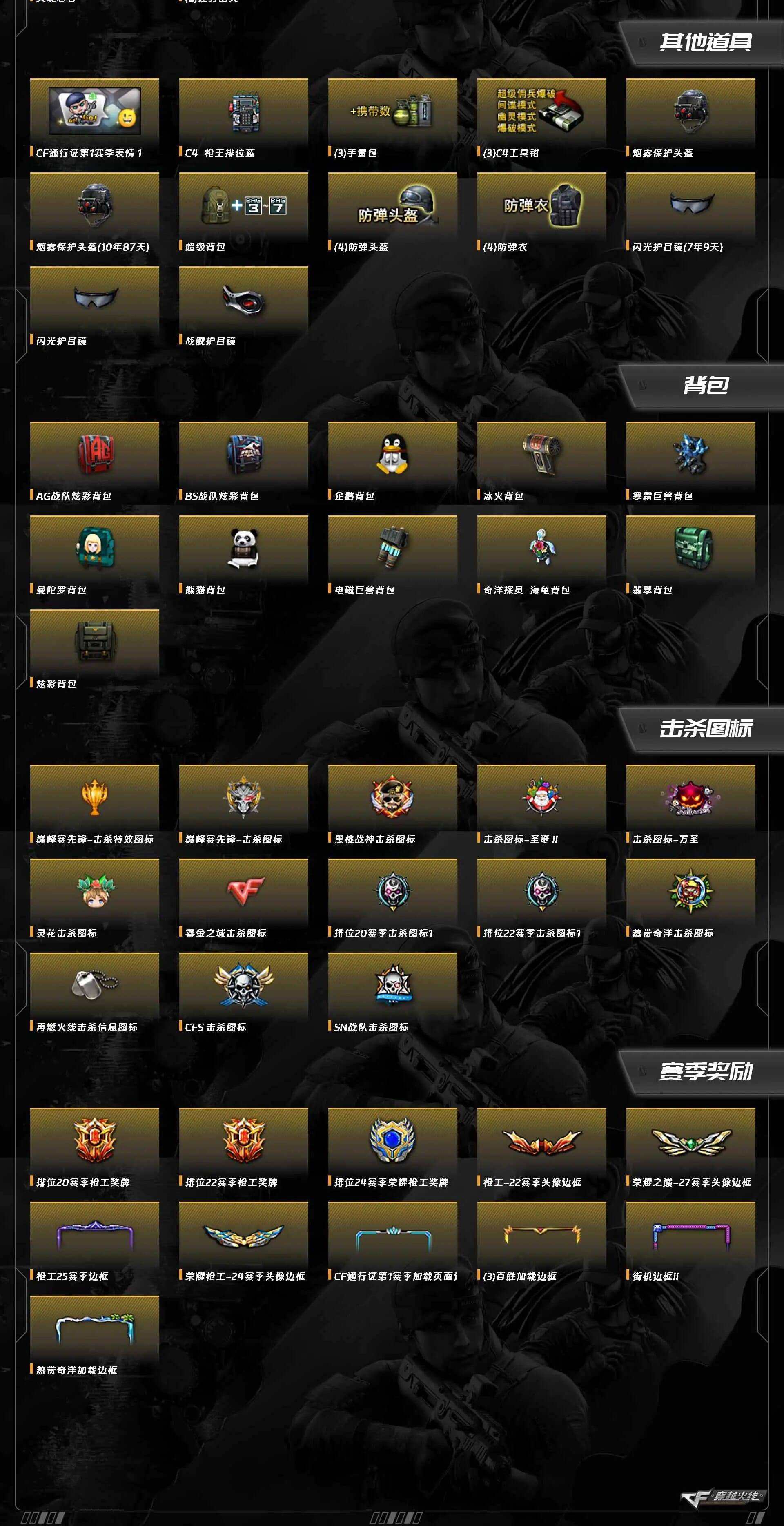Open the 背包 section header
Viewport: 784px width, 1526px height.
point(706,386)
